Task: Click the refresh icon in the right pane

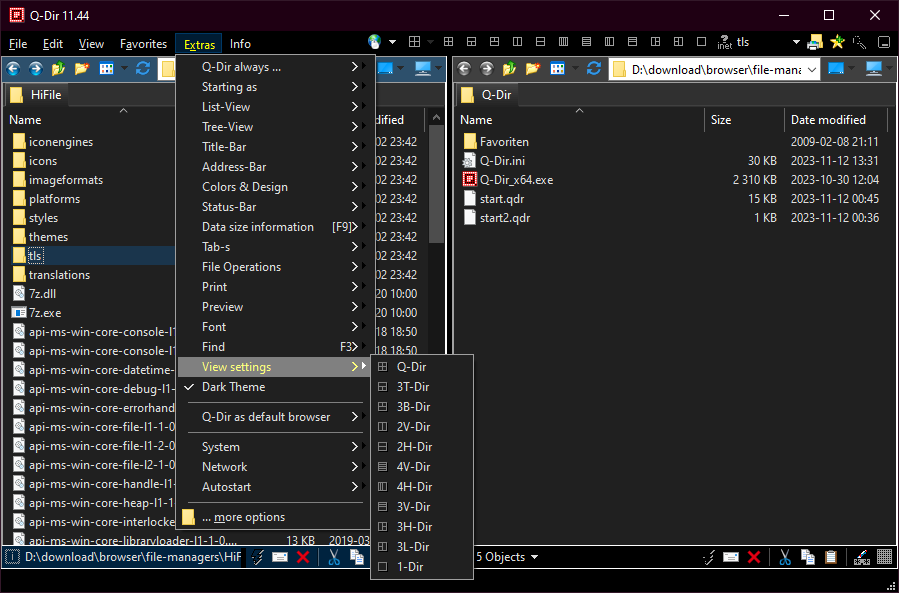Action: coord(594,69)
